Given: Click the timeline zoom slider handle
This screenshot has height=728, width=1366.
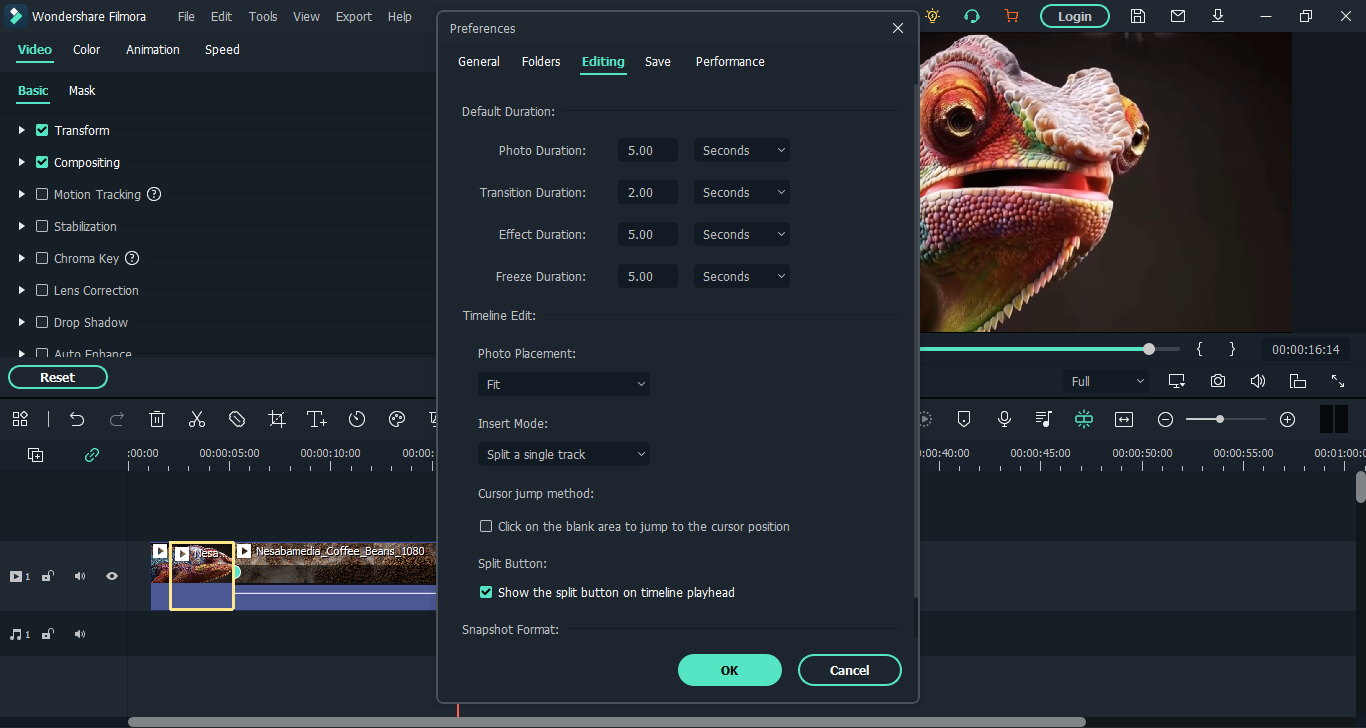Looking at the screenshot, I should pyautogui.click(x=1220, y=419).
